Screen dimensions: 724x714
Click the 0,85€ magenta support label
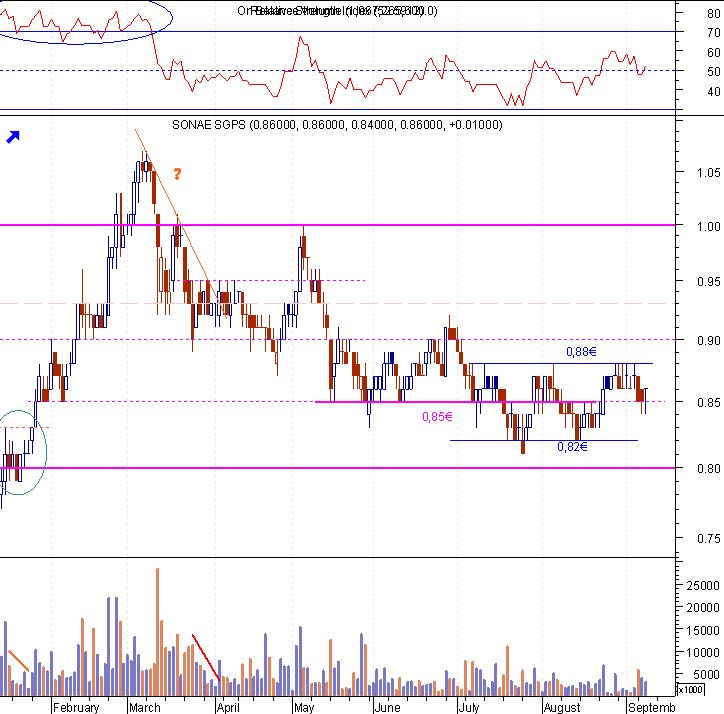coord(437,417)
